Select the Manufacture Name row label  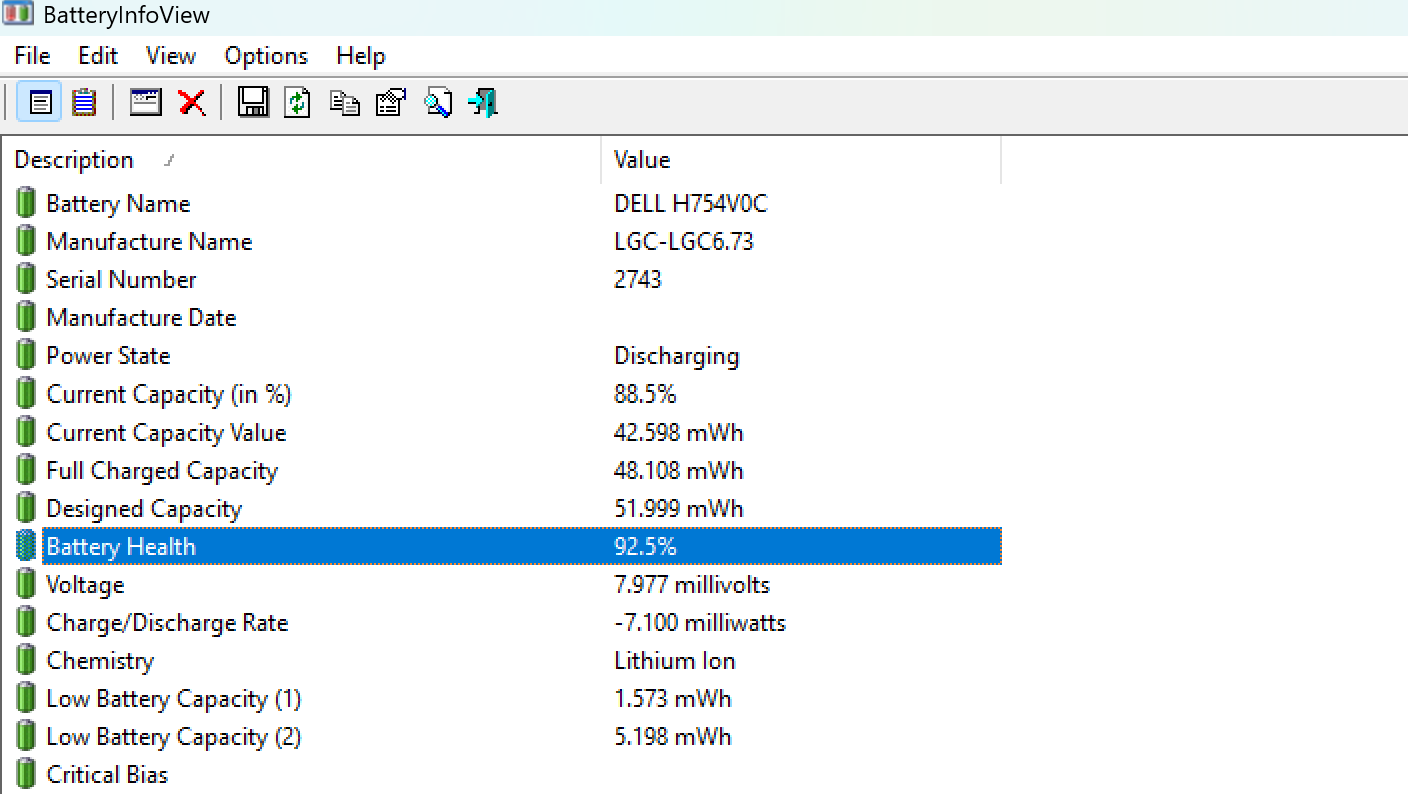coord(149,242)
